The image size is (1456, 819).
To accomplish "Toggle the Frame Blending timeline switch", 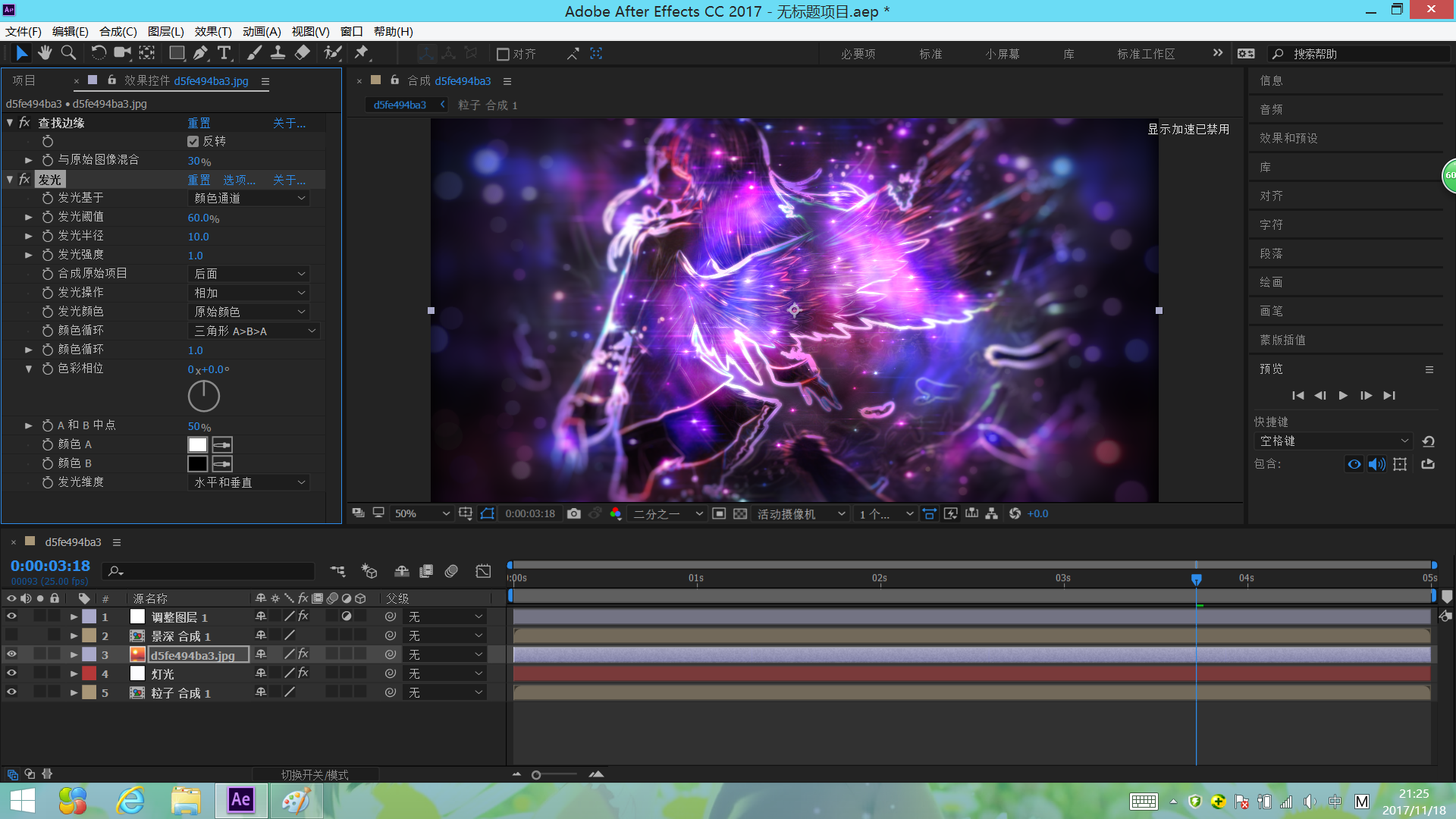I will click(426, 571).
